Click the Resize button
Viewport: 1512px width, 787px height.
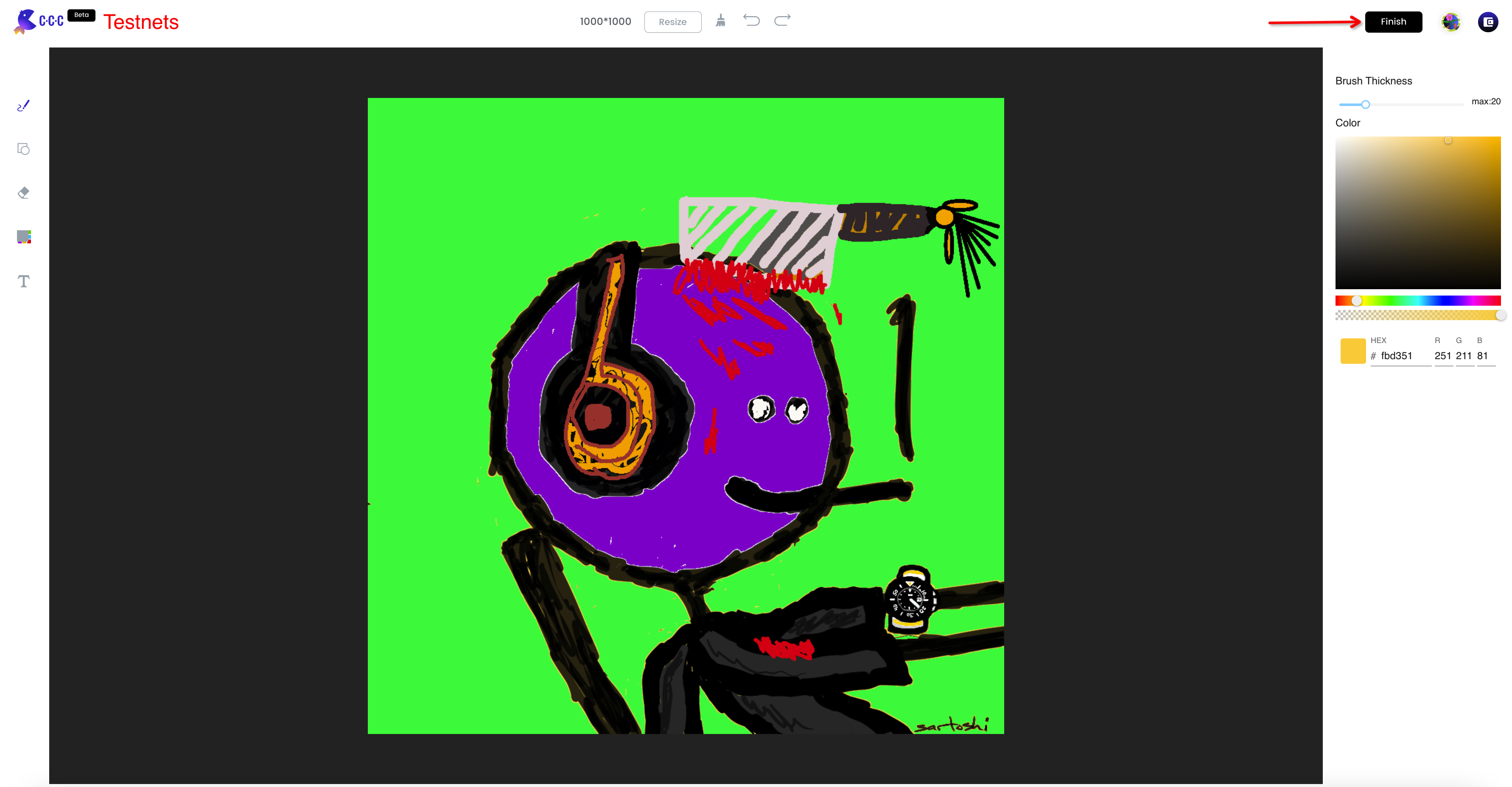pos(672,22)
